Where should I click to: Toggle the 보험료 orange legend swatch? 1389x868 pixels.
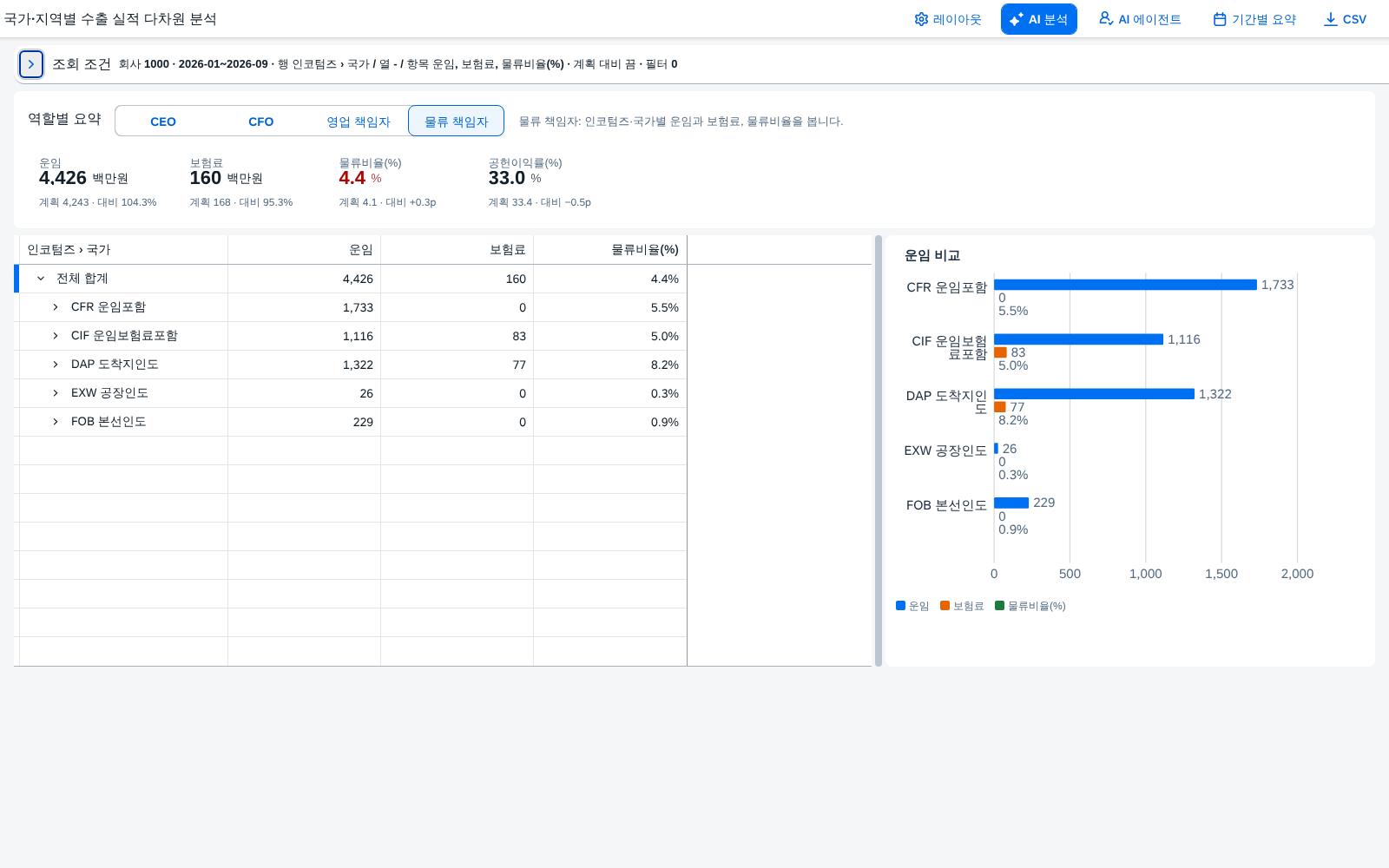point(945,606)
